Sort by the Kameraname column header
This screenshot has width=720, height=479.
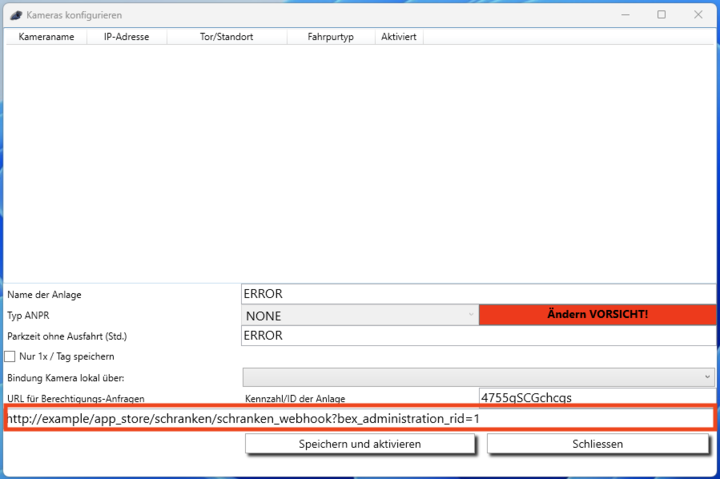tap(46, 37)
